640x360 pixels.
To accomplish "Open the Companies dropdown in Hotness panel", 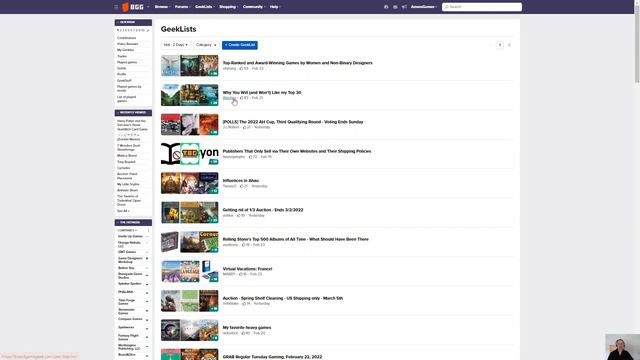I will 127,230.
